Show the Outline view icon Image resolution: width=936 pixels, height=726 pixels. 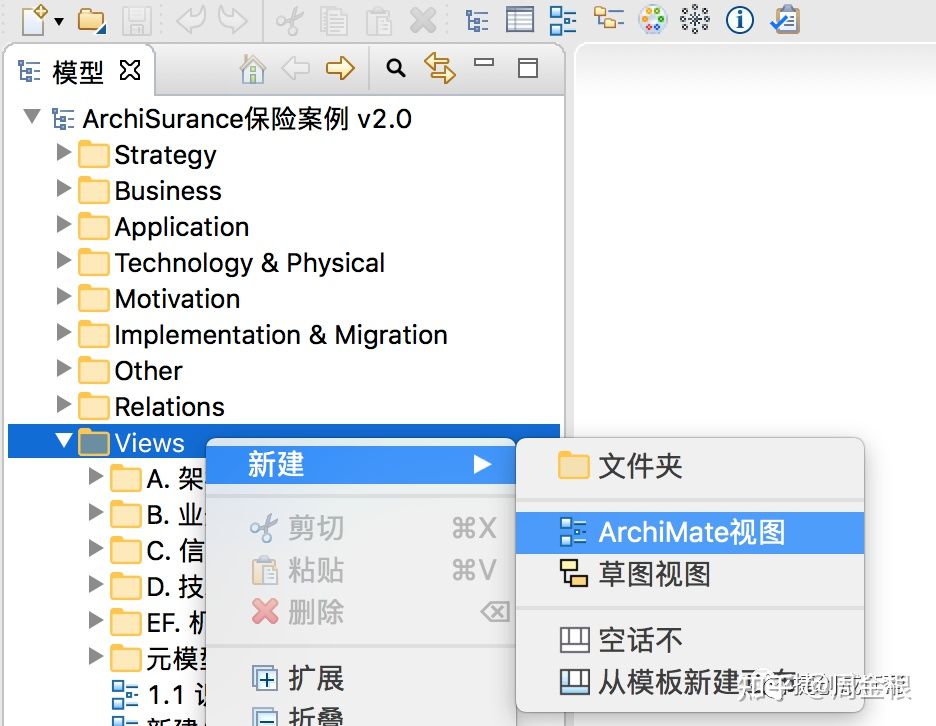(563, 20)
